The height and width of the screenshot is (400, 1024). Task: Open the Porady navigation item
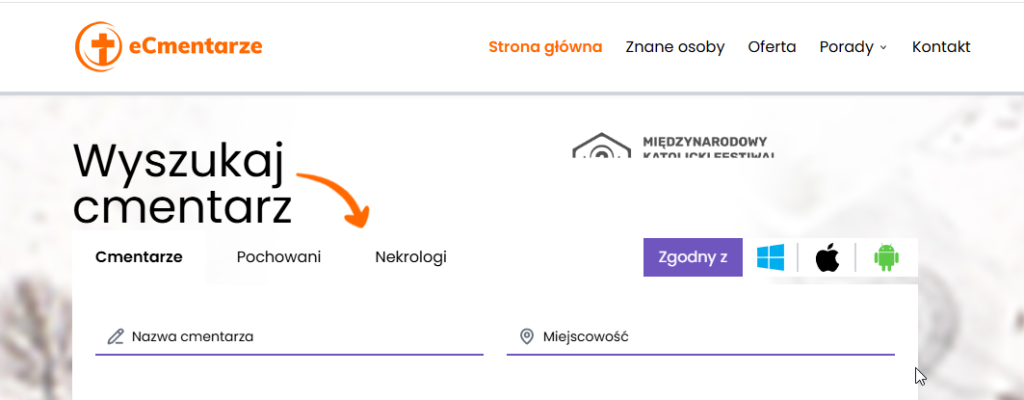846,47
